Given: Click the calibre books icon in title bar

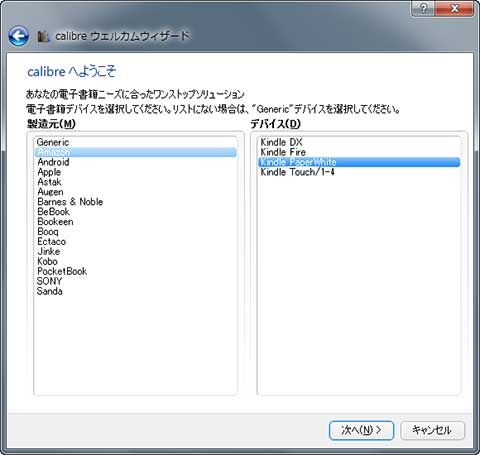Looking at the screenshot, I should click(43, 36).
